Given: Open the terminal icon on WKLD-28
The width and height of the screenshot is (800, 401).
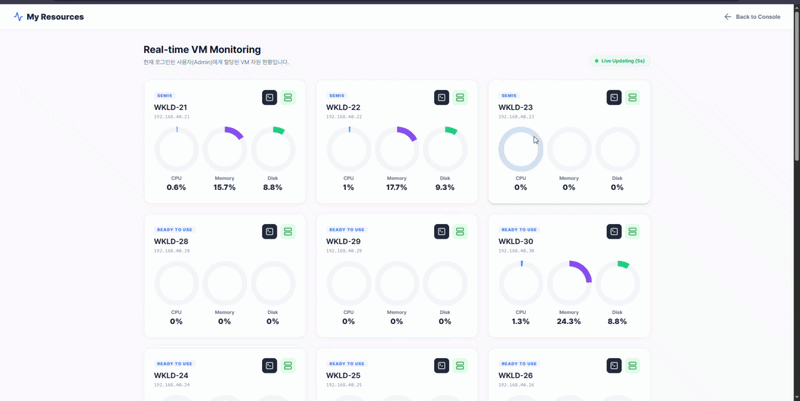Looking at the screenshot, I should [x=269, y=232].
